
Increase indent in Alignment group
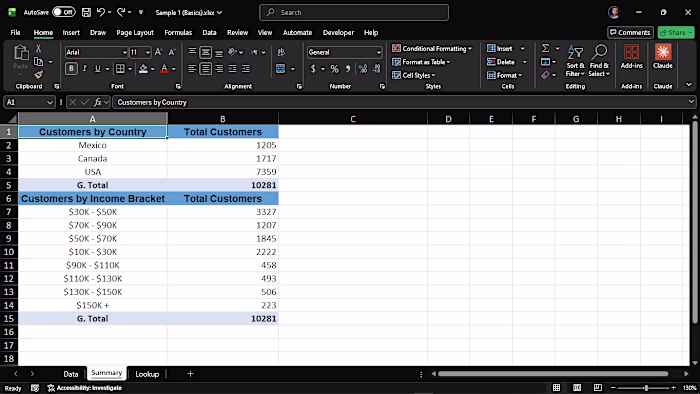pos(246,69)
